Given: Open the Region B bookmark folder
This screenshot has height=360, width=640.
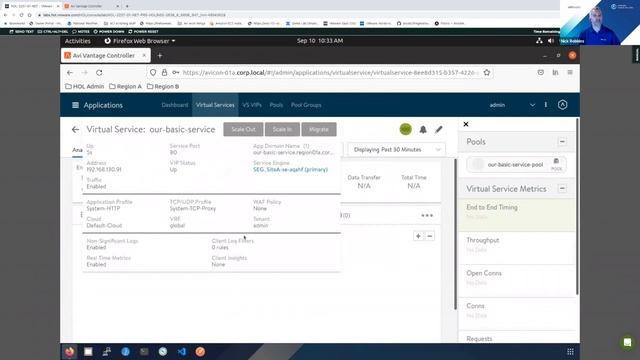Looking at the screenshot, I should pos(163,87).
